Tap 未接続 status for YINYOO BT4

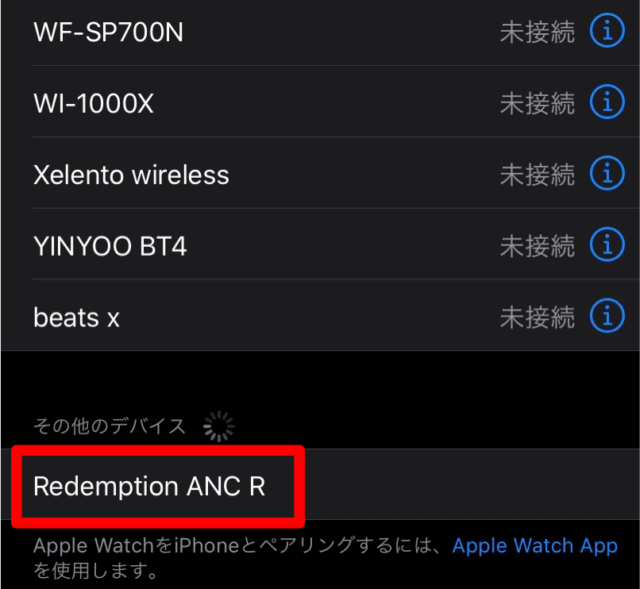click(537, 245)
